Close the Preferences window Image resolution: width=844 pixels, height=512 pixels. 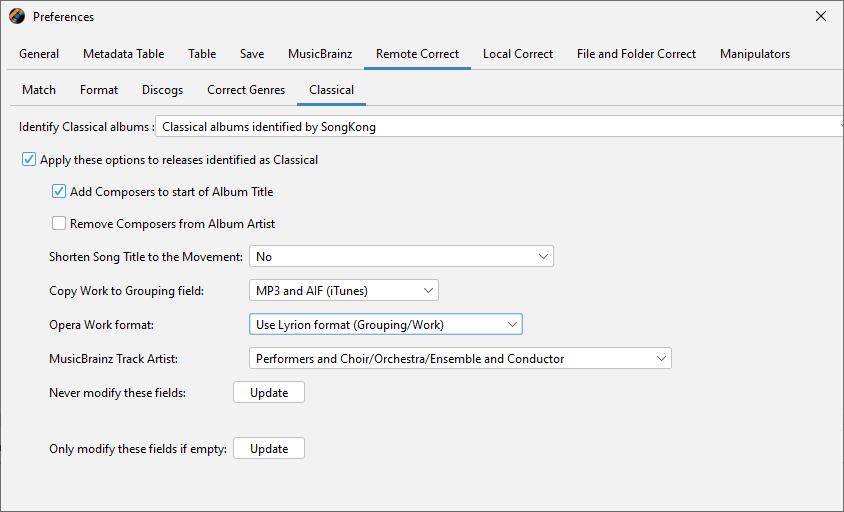pyautogui.click(x=821, y=16)
